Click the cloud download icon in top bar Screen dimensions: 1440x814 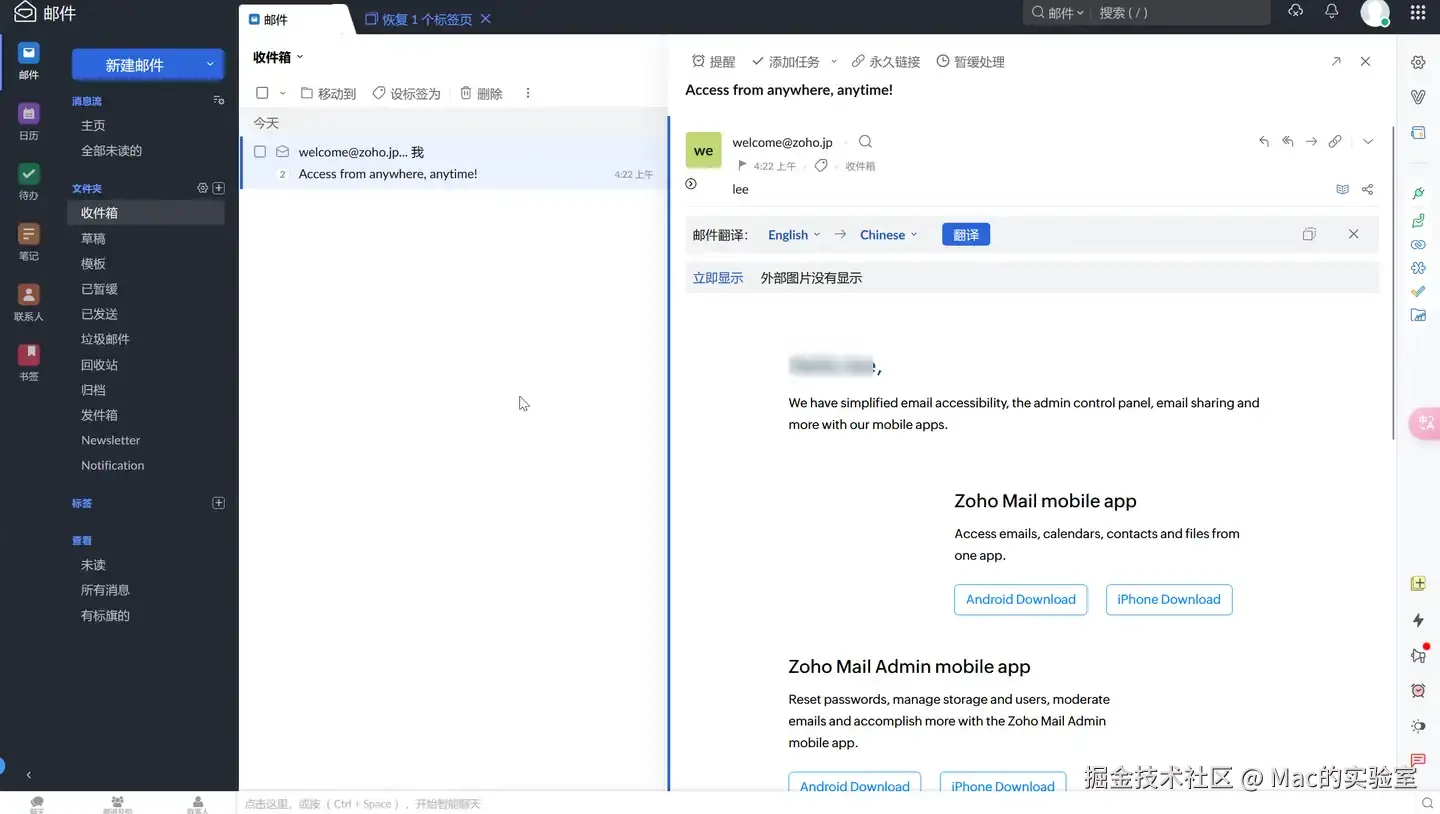[1295, 11]
